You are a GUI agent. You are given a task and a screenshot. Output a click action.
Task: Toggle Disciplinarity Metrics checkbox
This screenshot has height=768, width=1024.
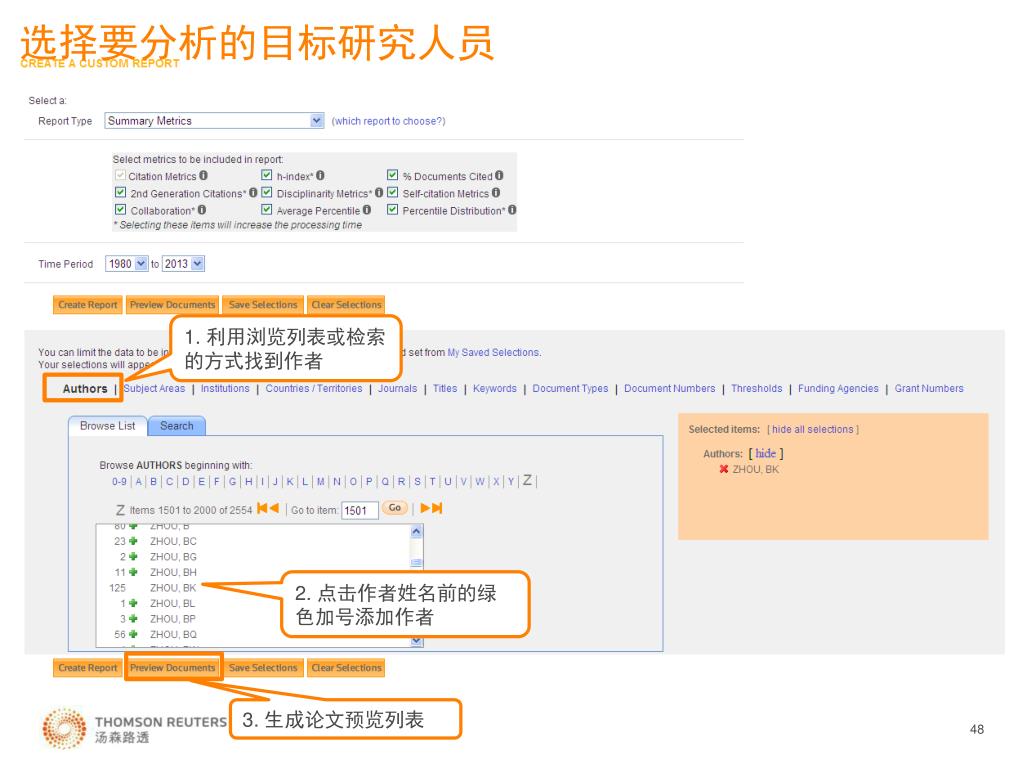coord(266,192)
